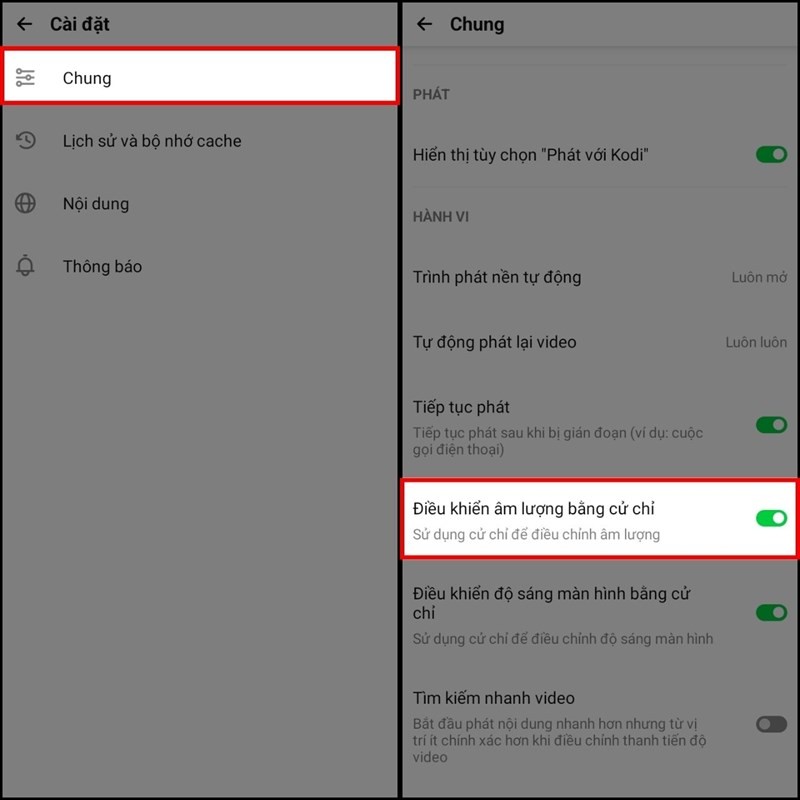Tap the globe icon for Nội dung

[25, 203]
